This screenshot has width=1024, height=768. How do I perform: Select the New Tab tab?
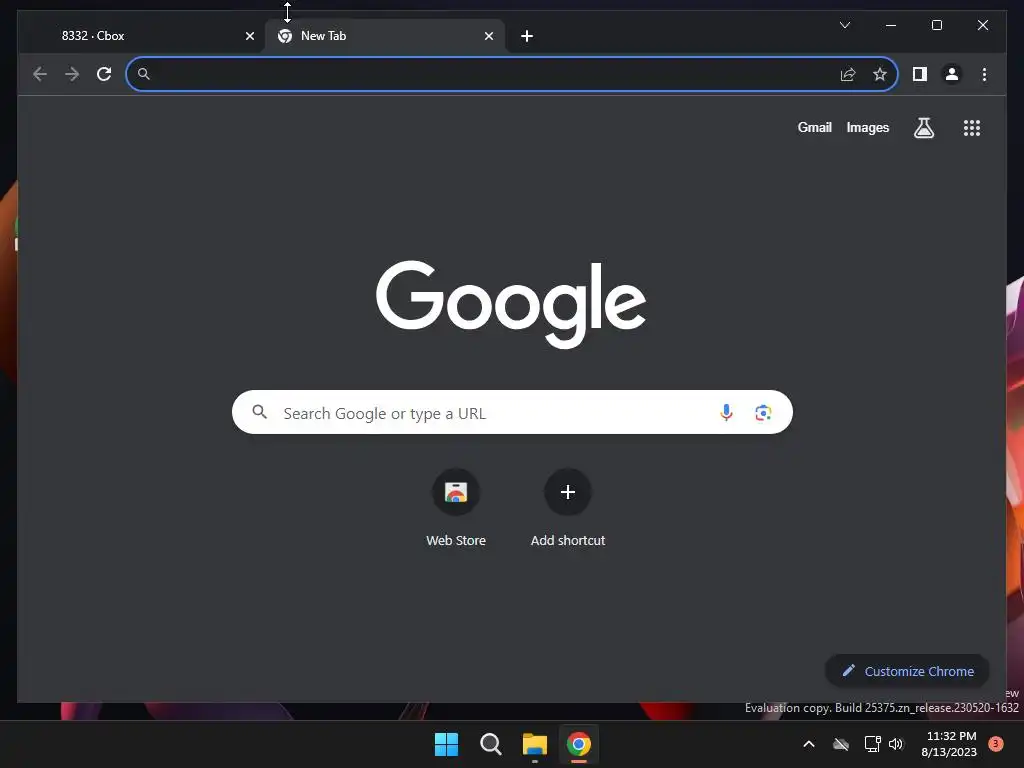coord(385,36)
